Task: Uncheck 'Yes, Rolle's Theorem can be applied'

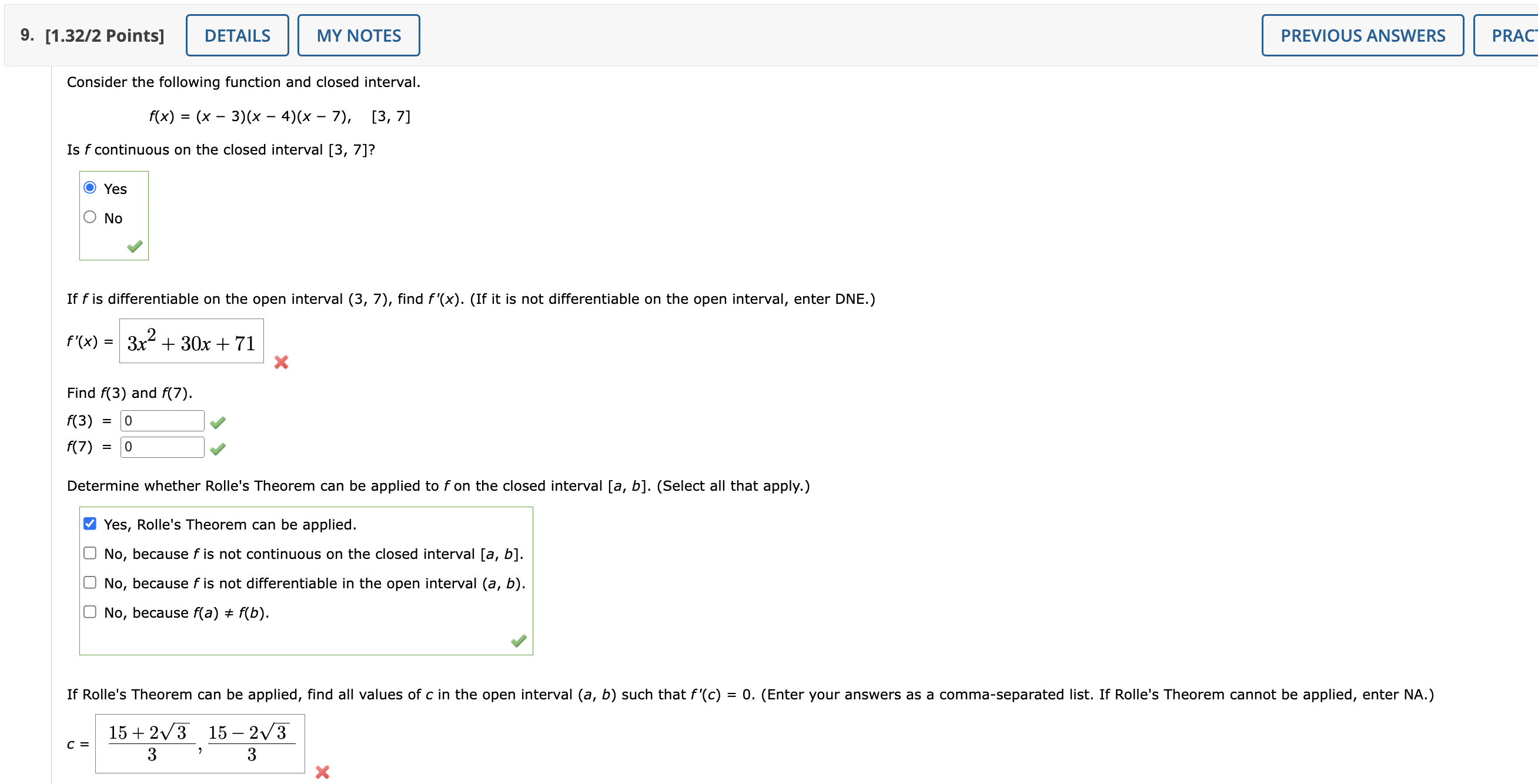Action: click(x=89, y=523)
